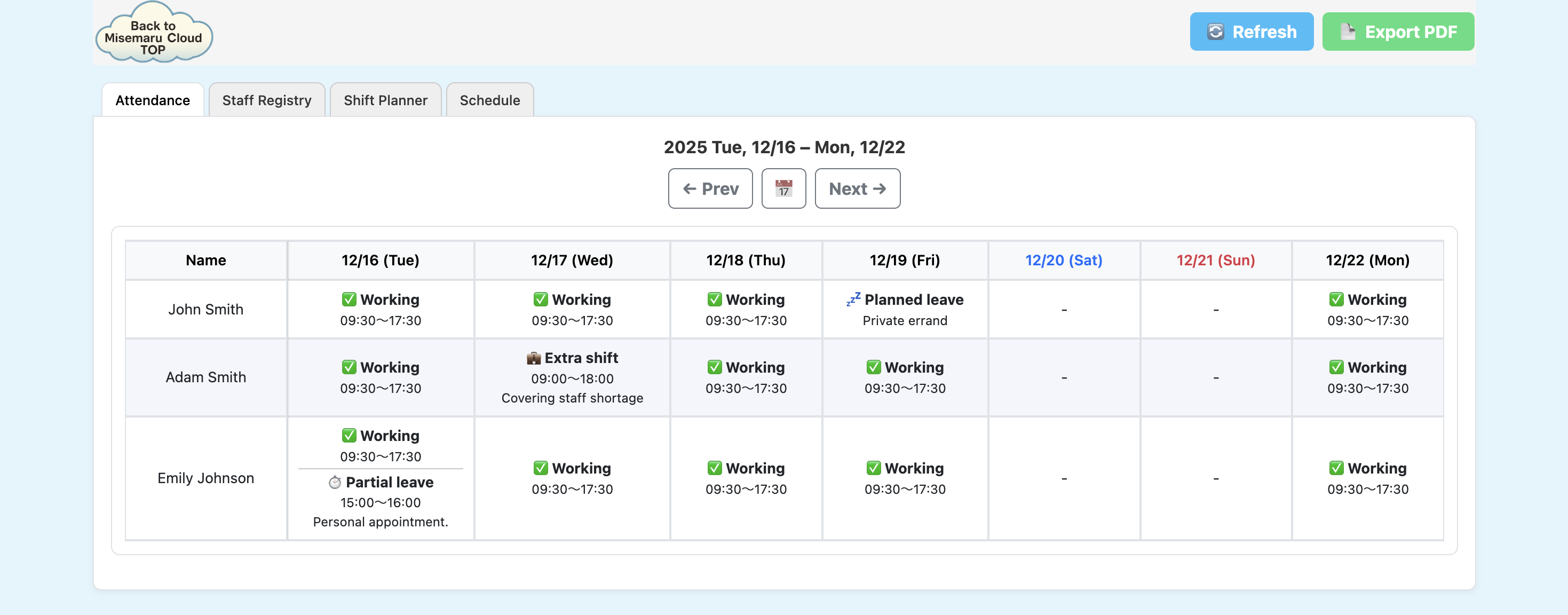Open the calendar date picker icon
1568x615 pixels.
pyautogui.click(x=783, y=189)
